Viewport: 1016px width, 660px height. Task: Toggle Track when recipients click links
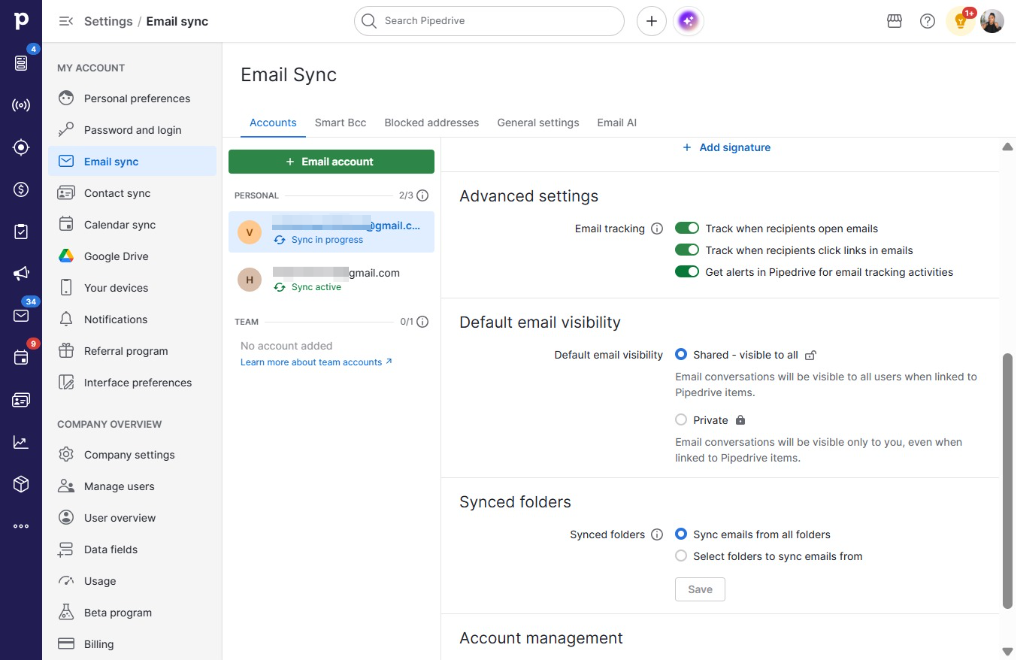(x=687, y=250)
